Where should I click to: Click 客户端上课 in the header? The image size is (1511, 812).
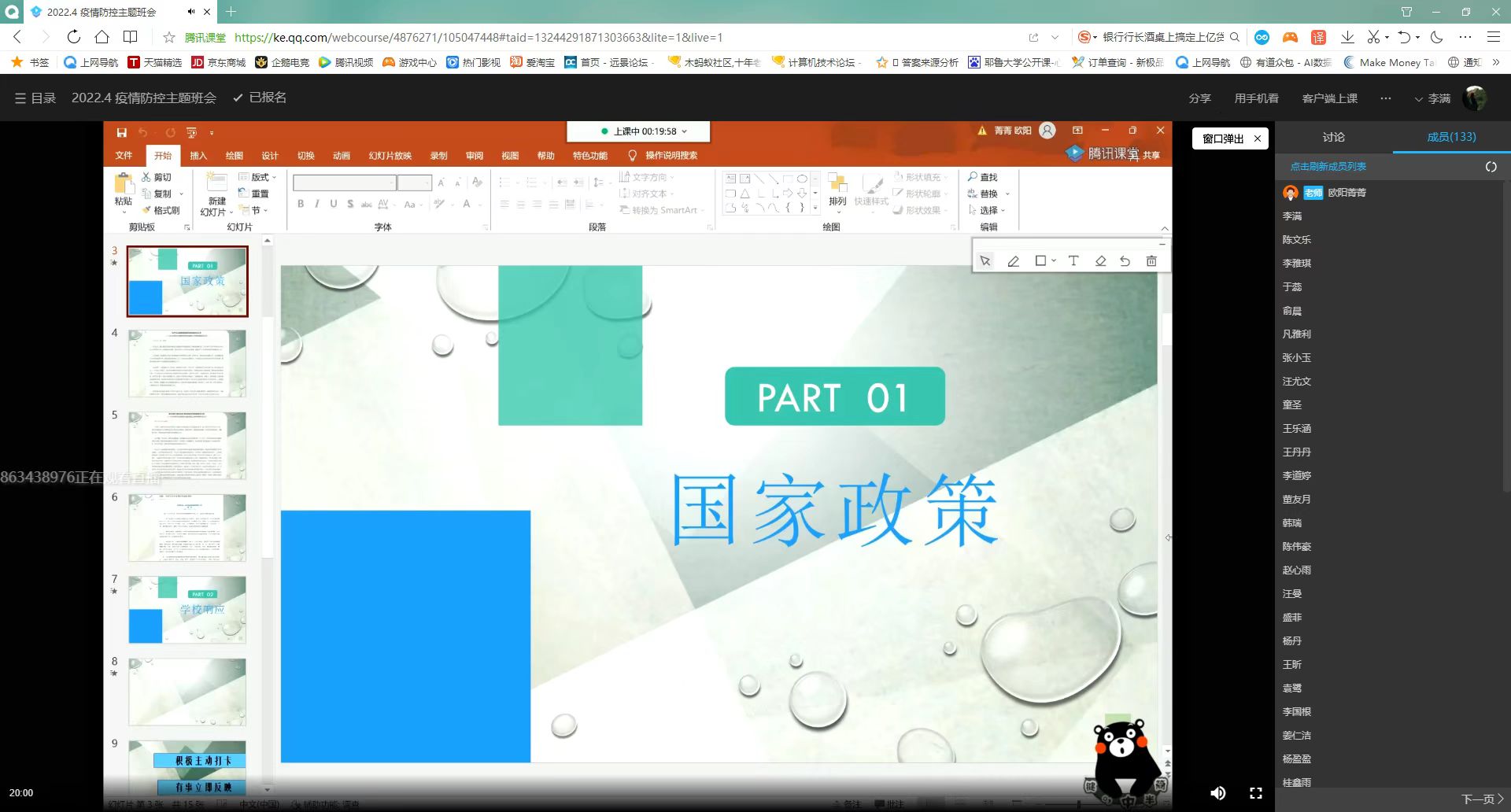[x=1329, y=98]
